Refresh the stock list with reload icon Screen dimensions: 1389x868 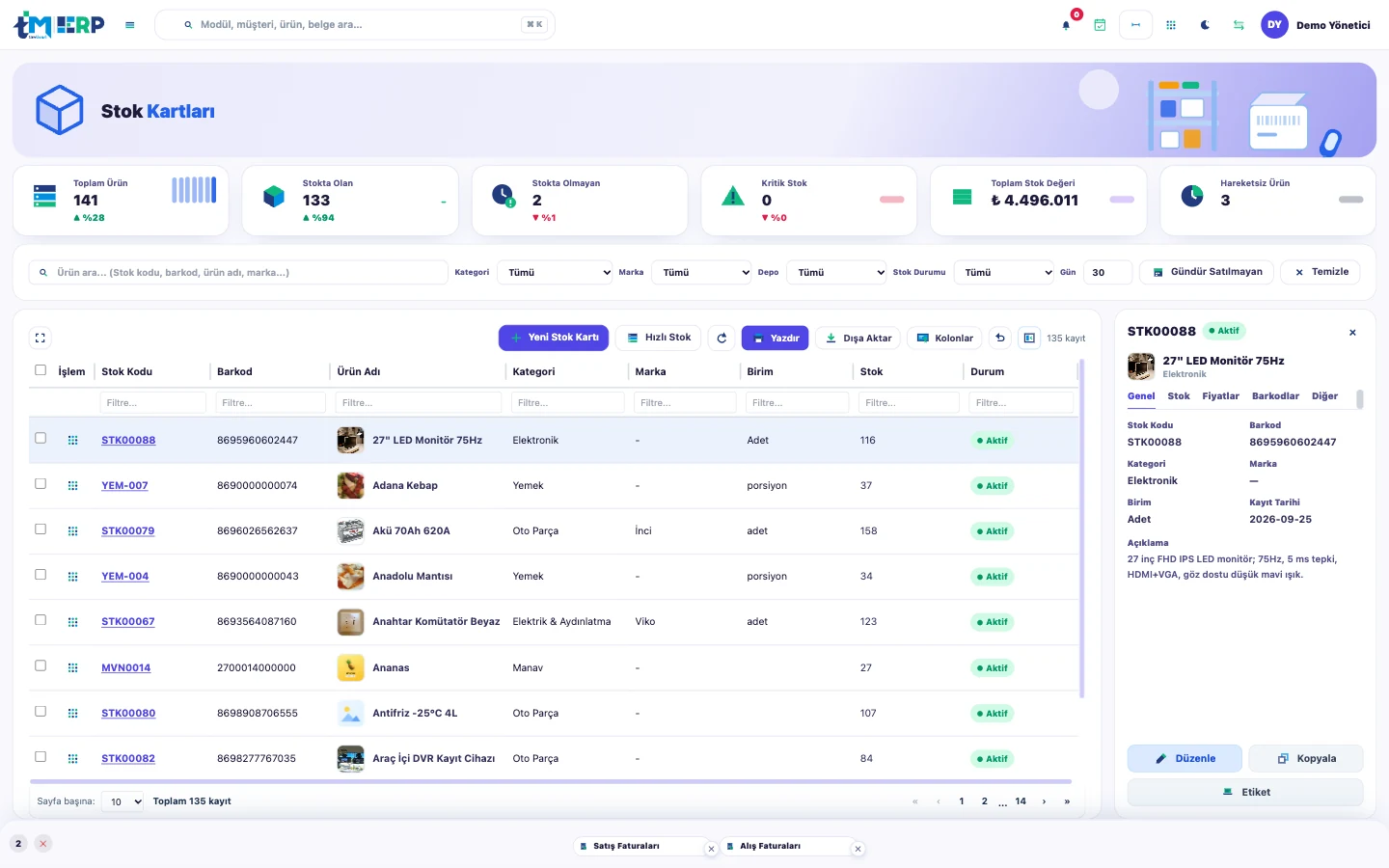722,339
